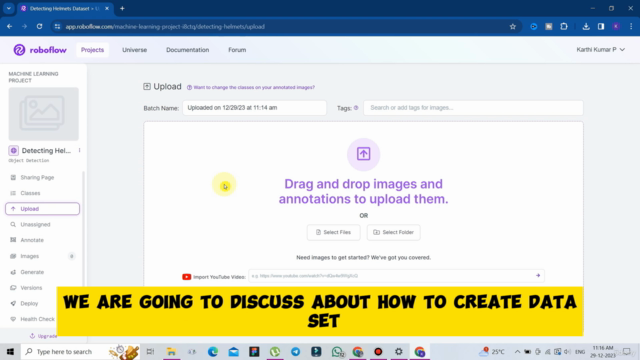The width and height of the screenshot is (640, 360).
Task: Open a new browser tab
Action: pyautogui.click(x=122, y=8)
